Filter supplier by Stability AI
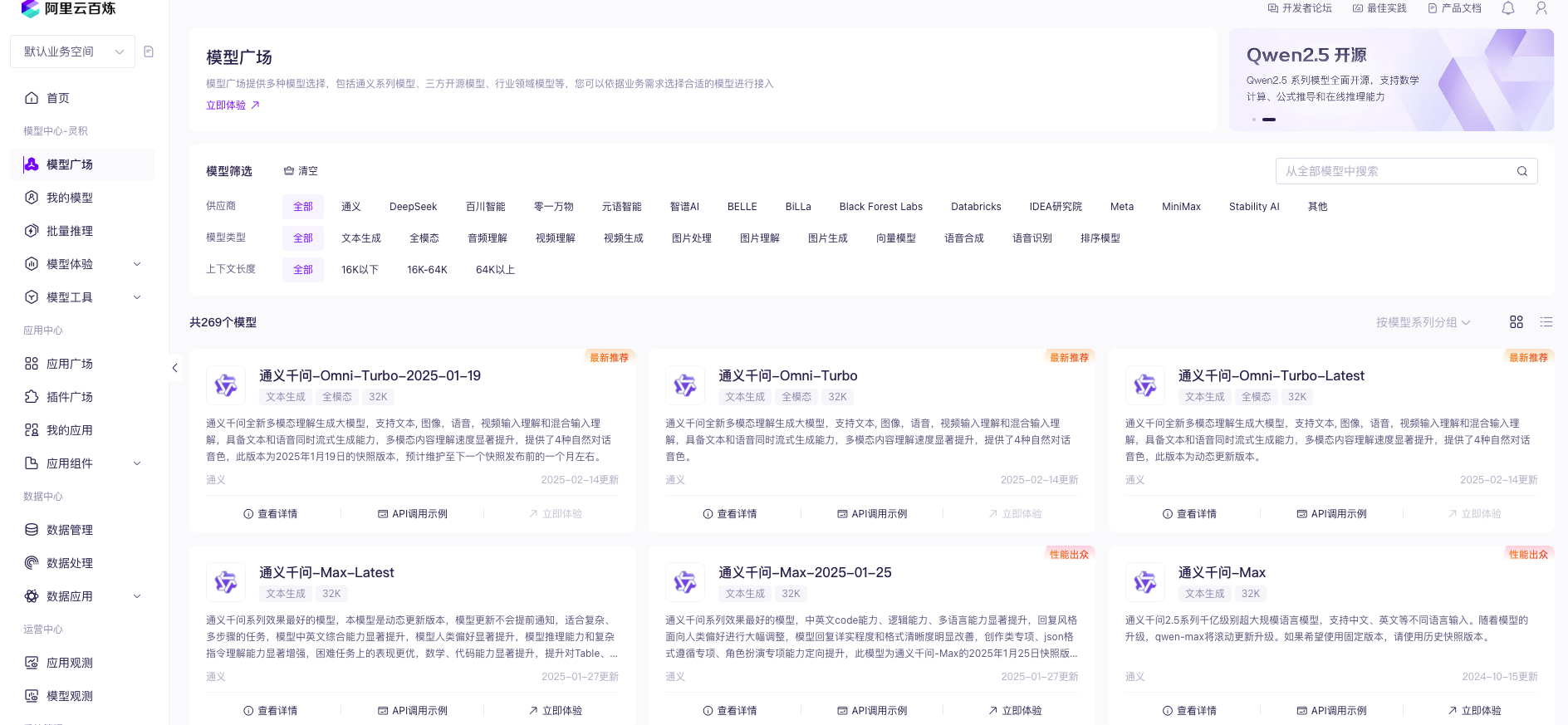 click(x=1254, y=207)
